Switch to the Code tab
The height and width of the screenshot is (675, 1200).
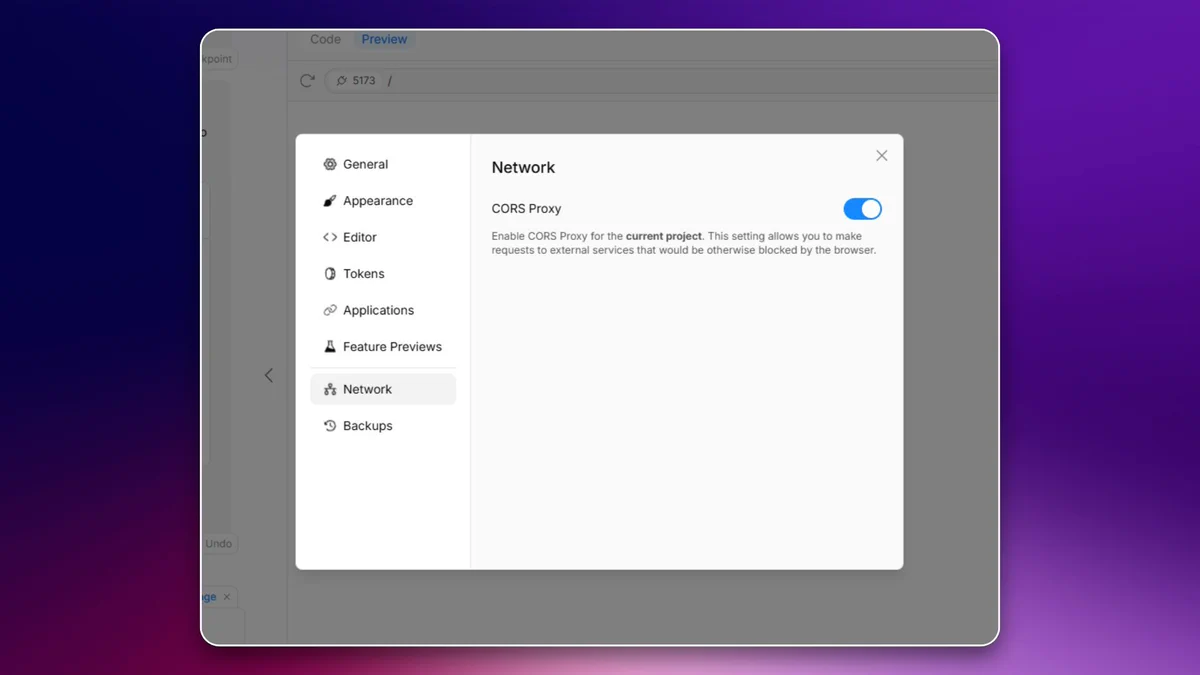click(x=325, y=39)
